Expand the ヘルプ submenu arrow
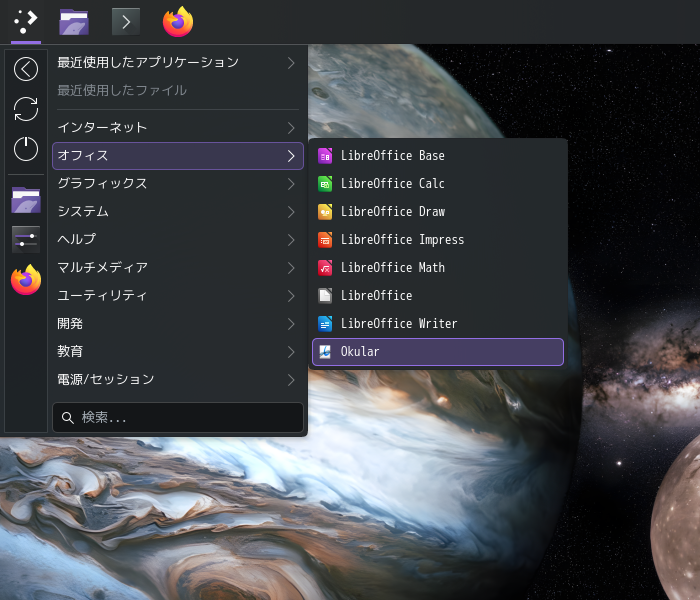The width and height of the screenshot is (700, 600). tap(291, 240)
